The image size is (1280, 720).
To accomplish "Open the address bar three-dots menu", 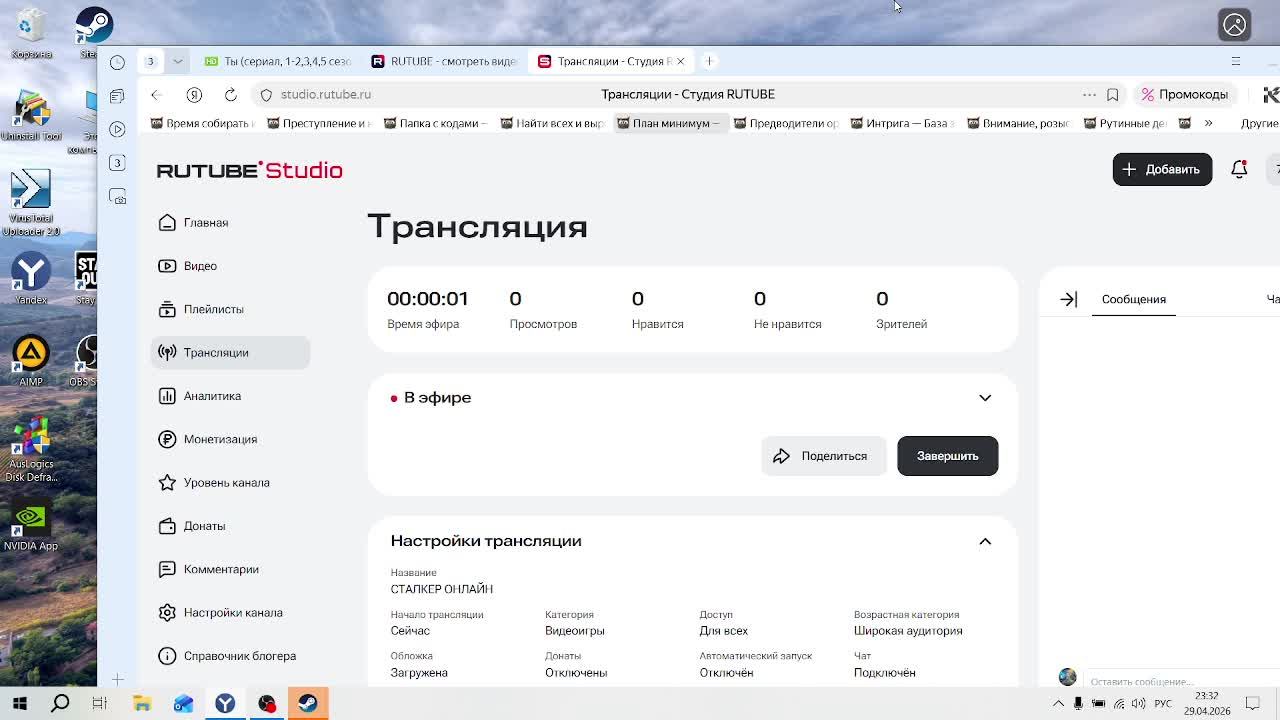I will (x=1089, y=94).
